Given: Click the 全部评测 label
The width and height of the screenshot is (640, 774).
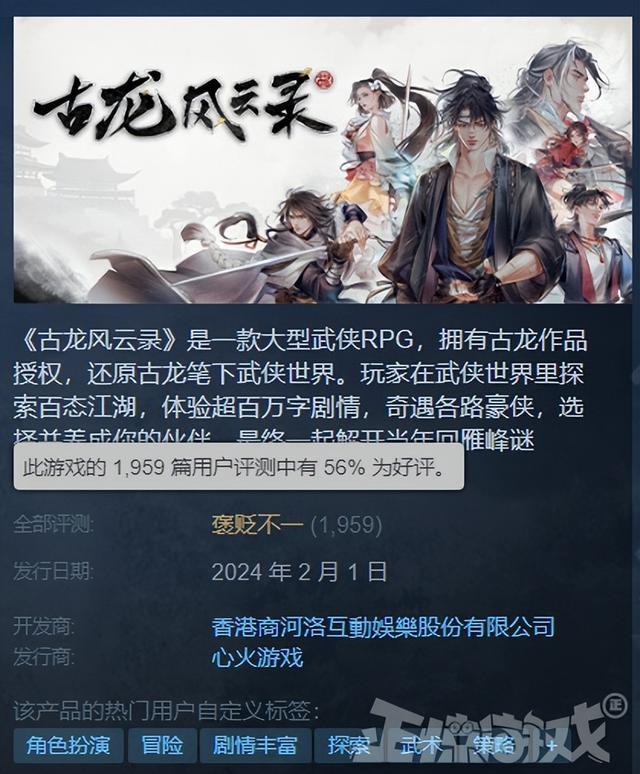Looking at the screenshot, I should [x=53, y=524].
